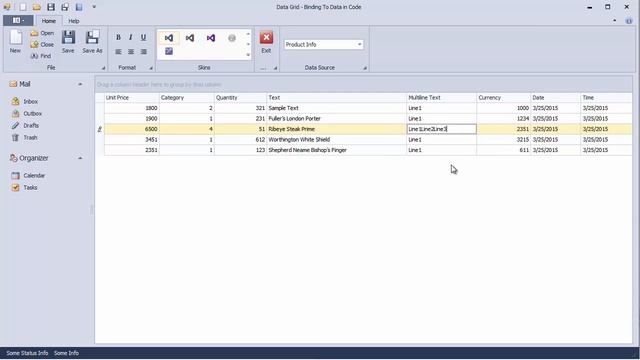Viewport: 640px width, 360px height.
Task: Save using the large Save ribbon button
Action: coord(68,42)
